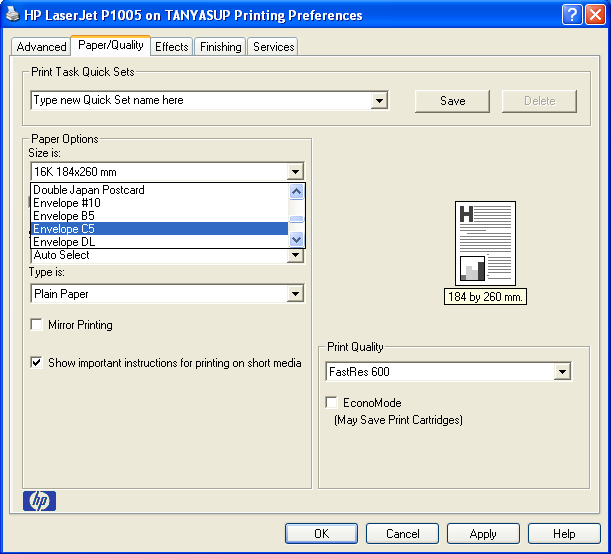Select the Paper/Quality tab

(x=111, y=45)
